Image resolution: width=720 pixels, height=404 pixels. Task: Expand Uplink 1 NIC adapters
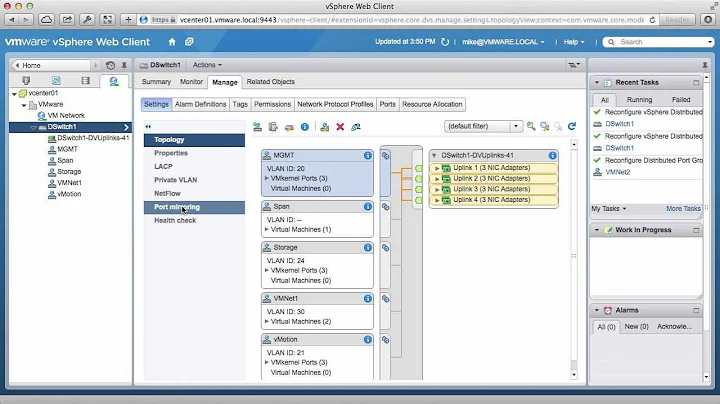tap(437, 168)
